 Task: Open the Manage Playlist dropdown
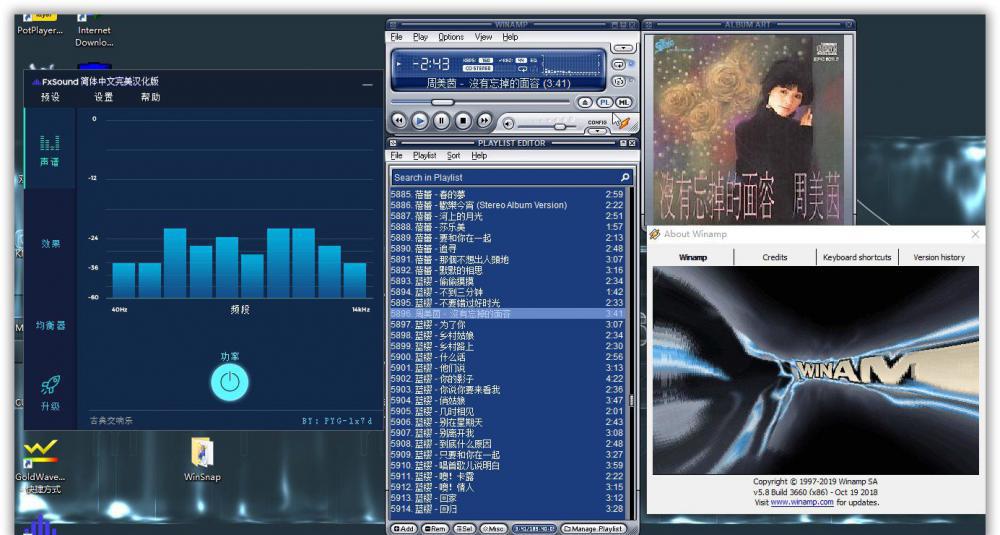tap(592, 529)
